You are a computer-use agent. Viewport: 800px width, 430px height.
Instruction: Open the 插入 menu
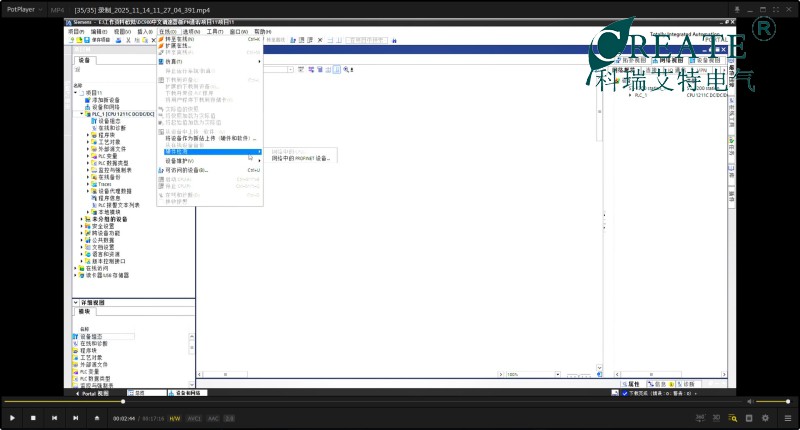[x=145, y=32]
